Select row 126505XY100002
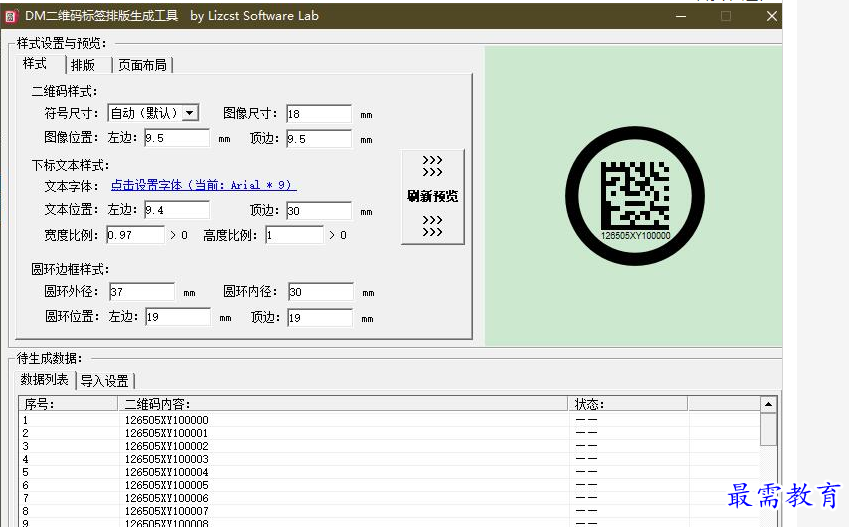This screenshot has width=849, height=527. click(390, 446)
